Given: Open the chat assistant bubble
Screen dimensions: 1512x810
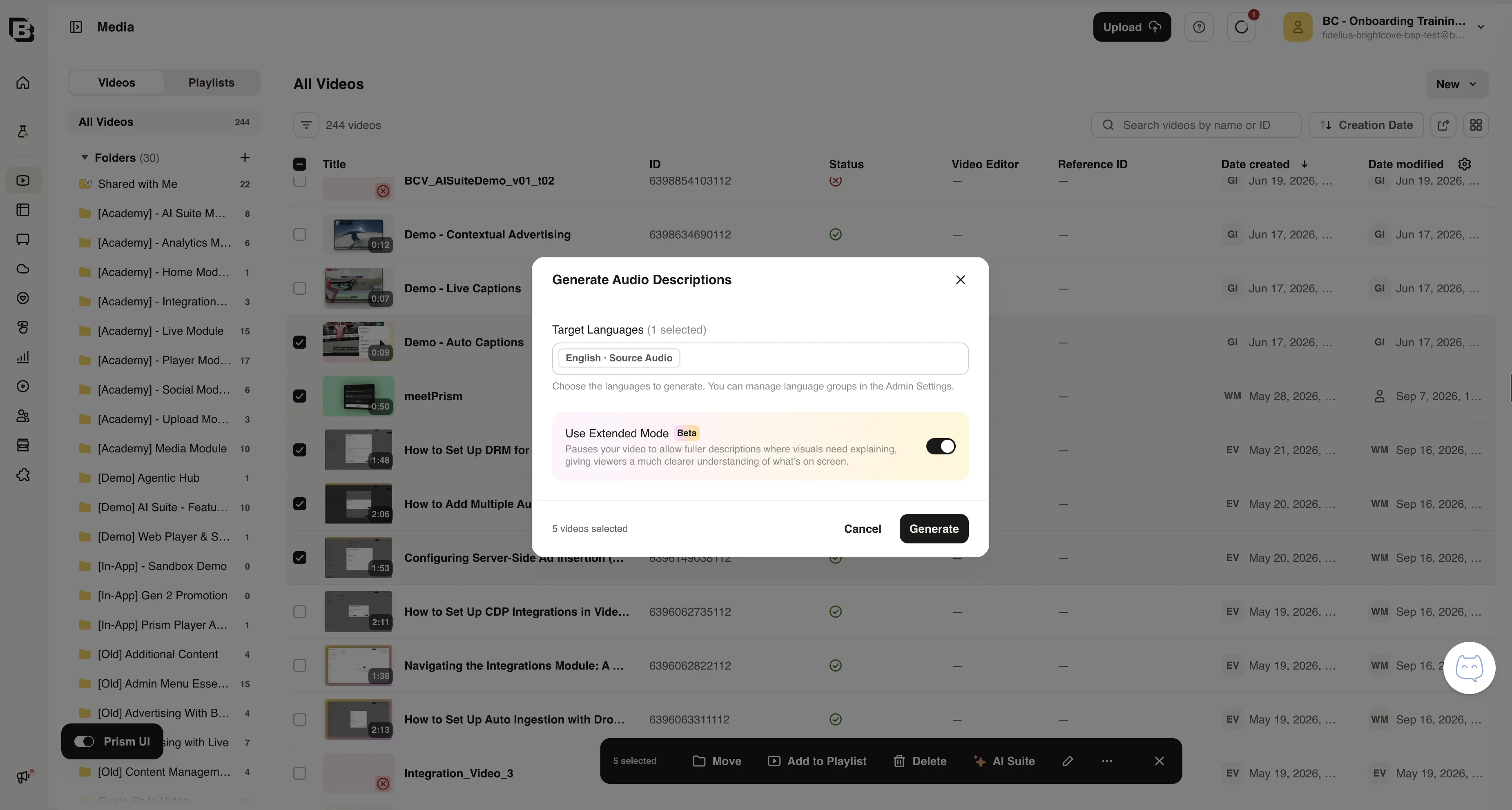Looking at the screenshot, I should (x=1469, y=668).
